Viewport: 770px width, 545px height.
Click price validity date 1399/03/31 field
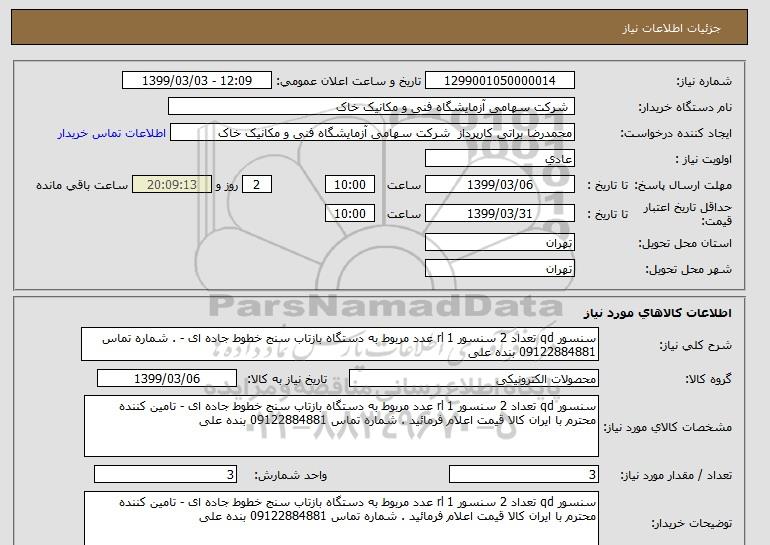(499, 214)
